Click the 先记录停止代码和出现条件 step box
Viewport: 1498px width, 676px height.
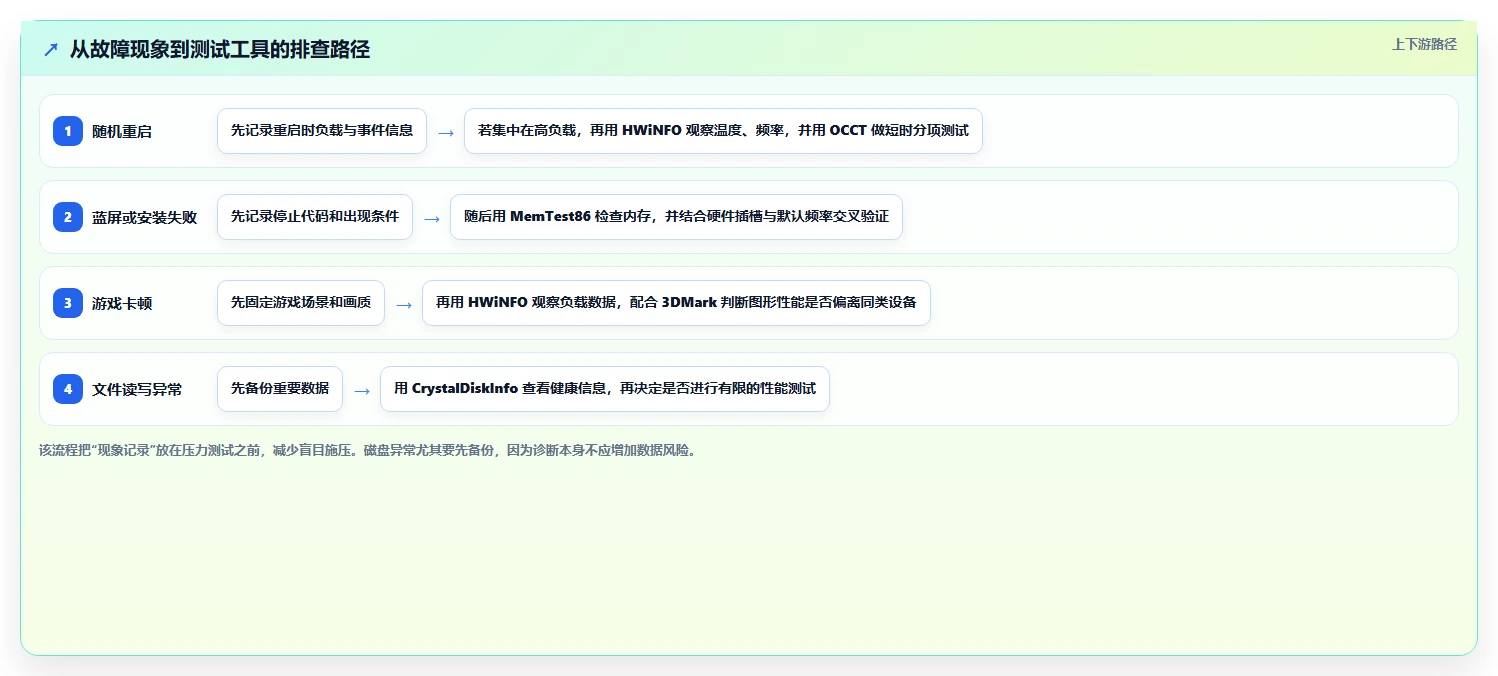(315, 217)
